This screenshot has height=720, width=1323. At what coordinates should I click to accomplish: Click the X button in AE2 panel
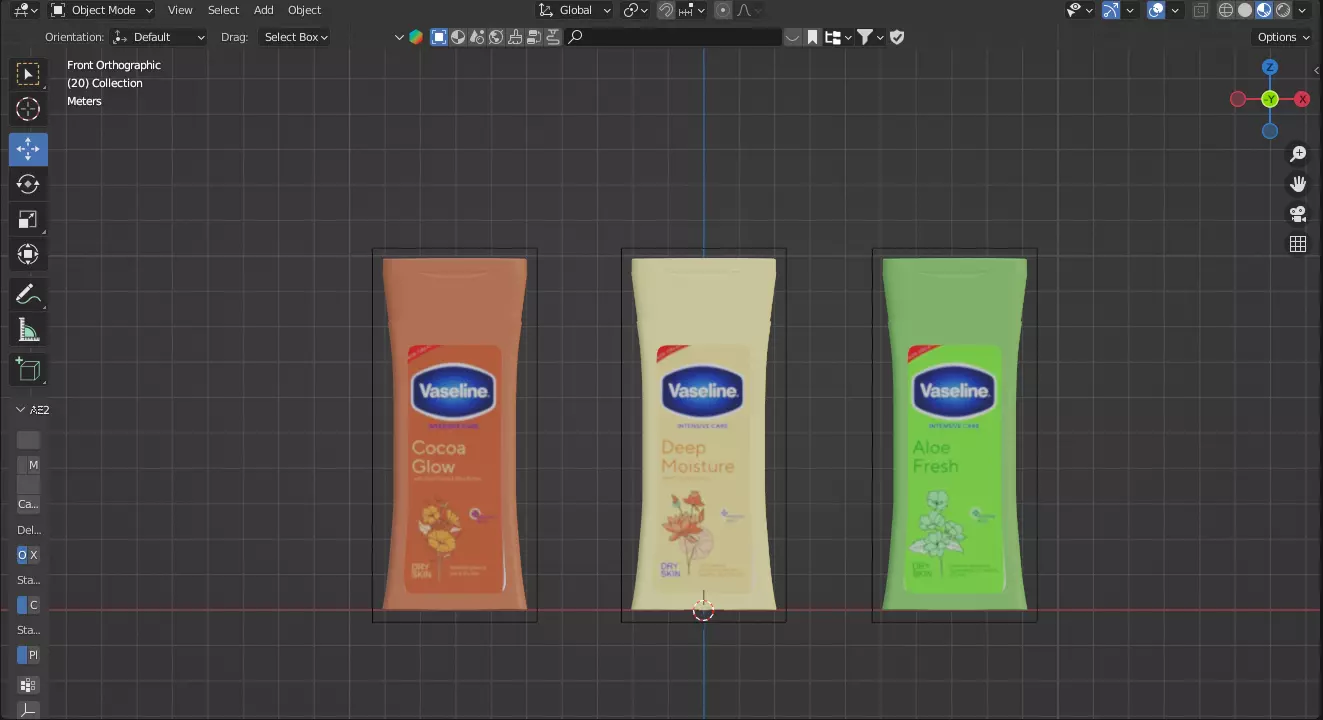[34, 555]
